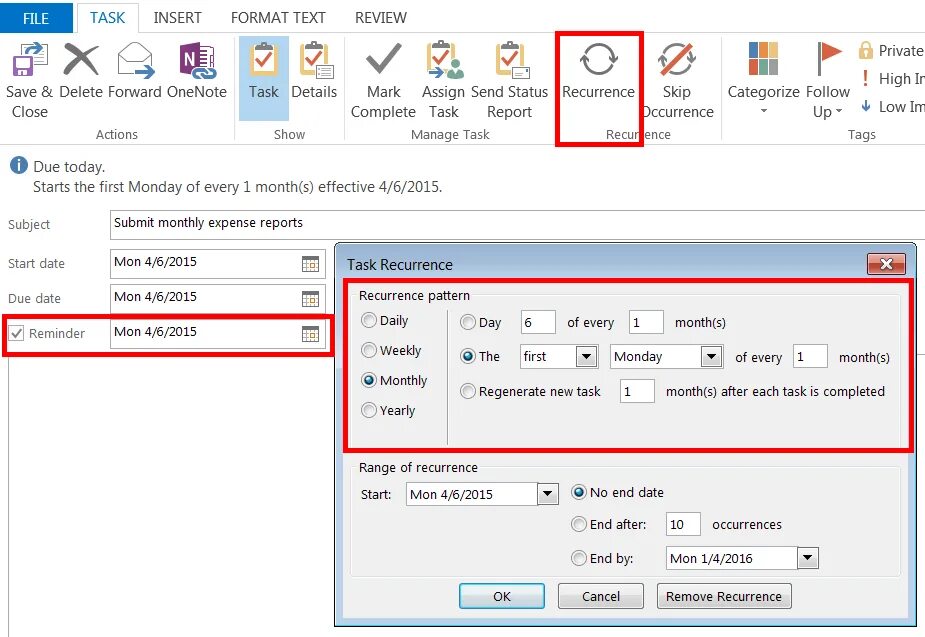
Task: Show the Task view
Action: click(264, 78)
